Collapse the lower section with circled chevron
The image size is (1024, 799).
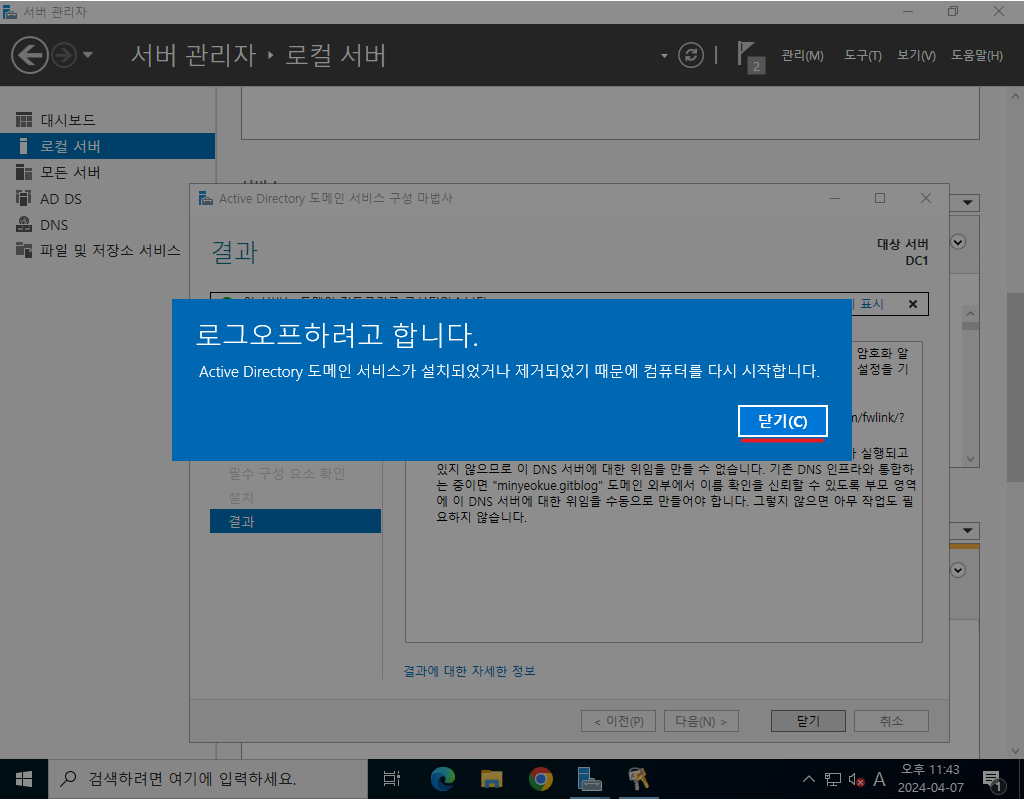958,570
